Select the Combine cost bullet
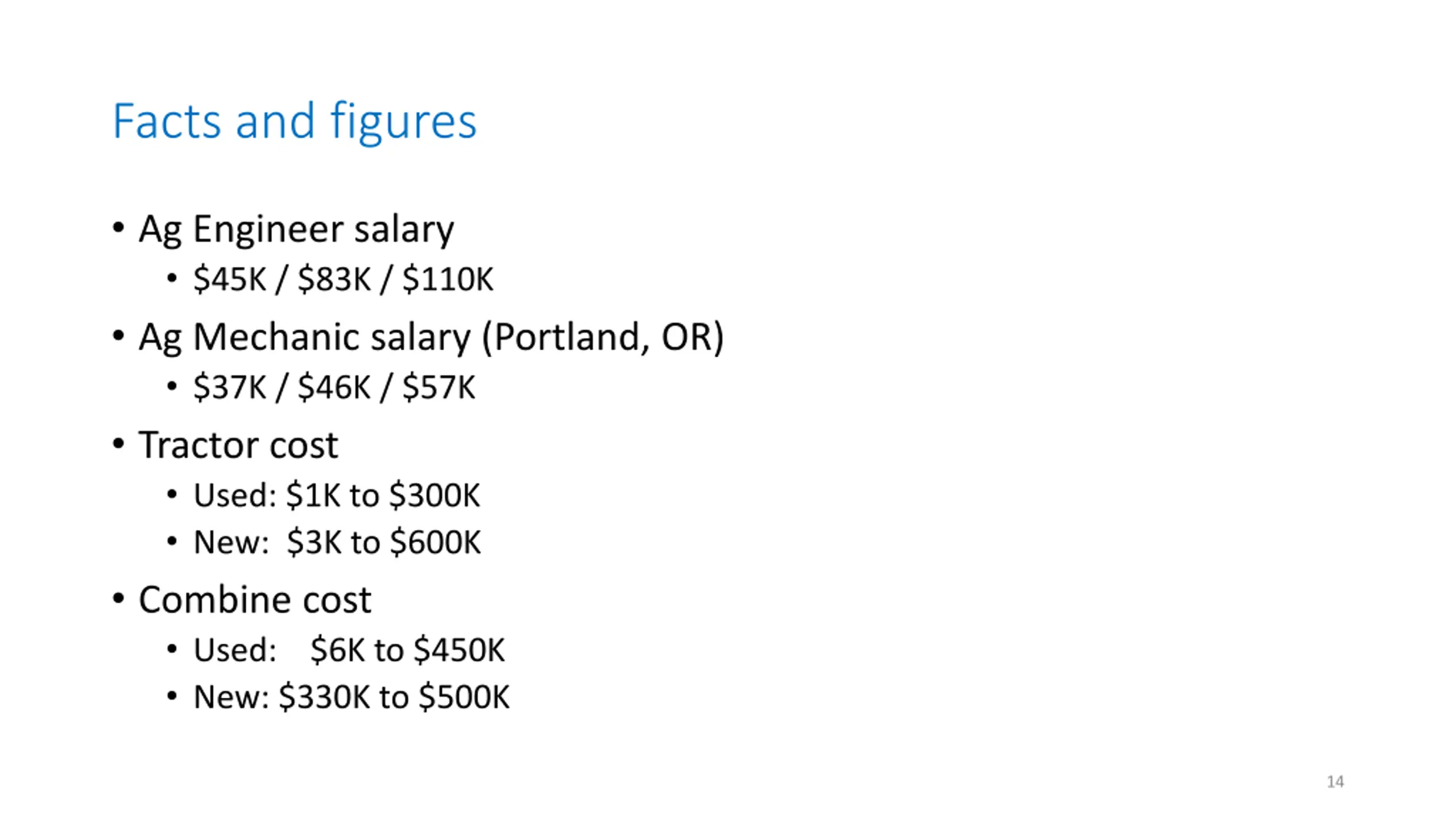The height and width of the screenshot is (819, 1456). point(255,600)
